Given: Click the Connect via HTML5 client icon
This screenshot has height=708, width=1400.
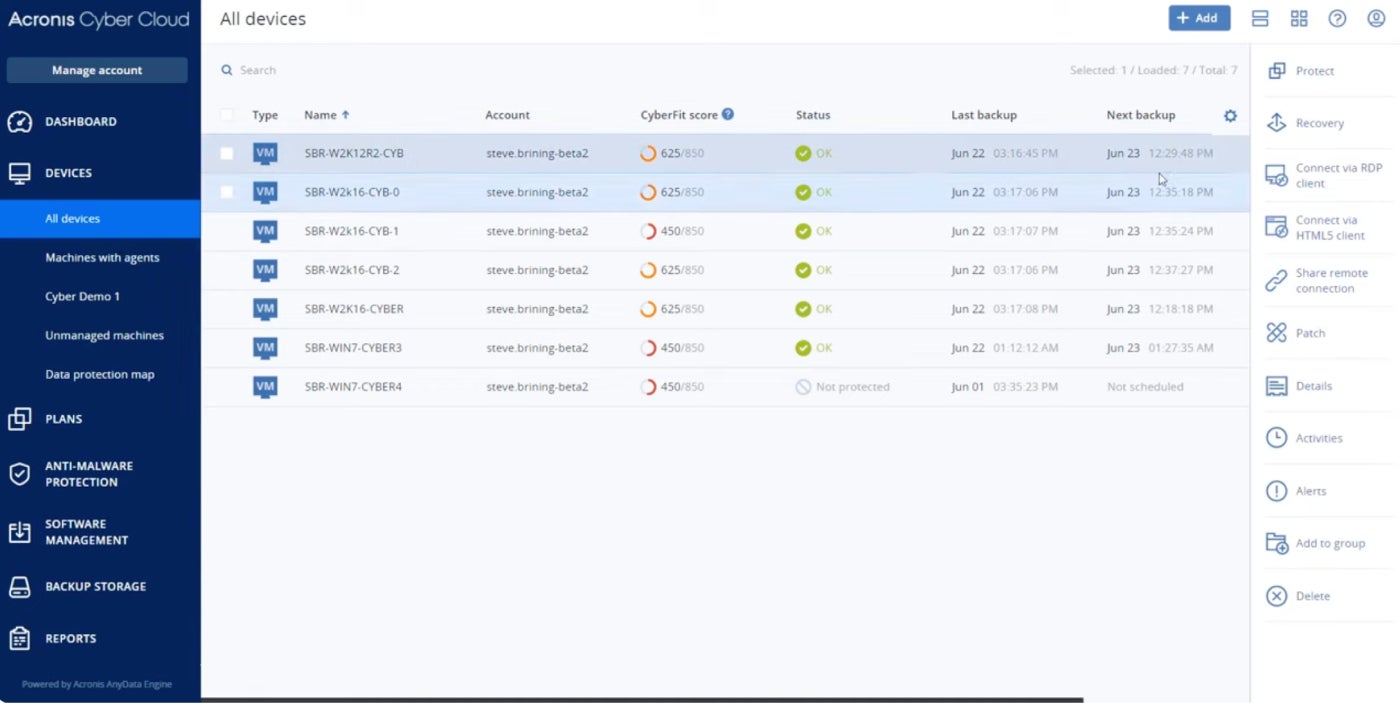Looking at the screenshot, I should [x=1277, y=228].
